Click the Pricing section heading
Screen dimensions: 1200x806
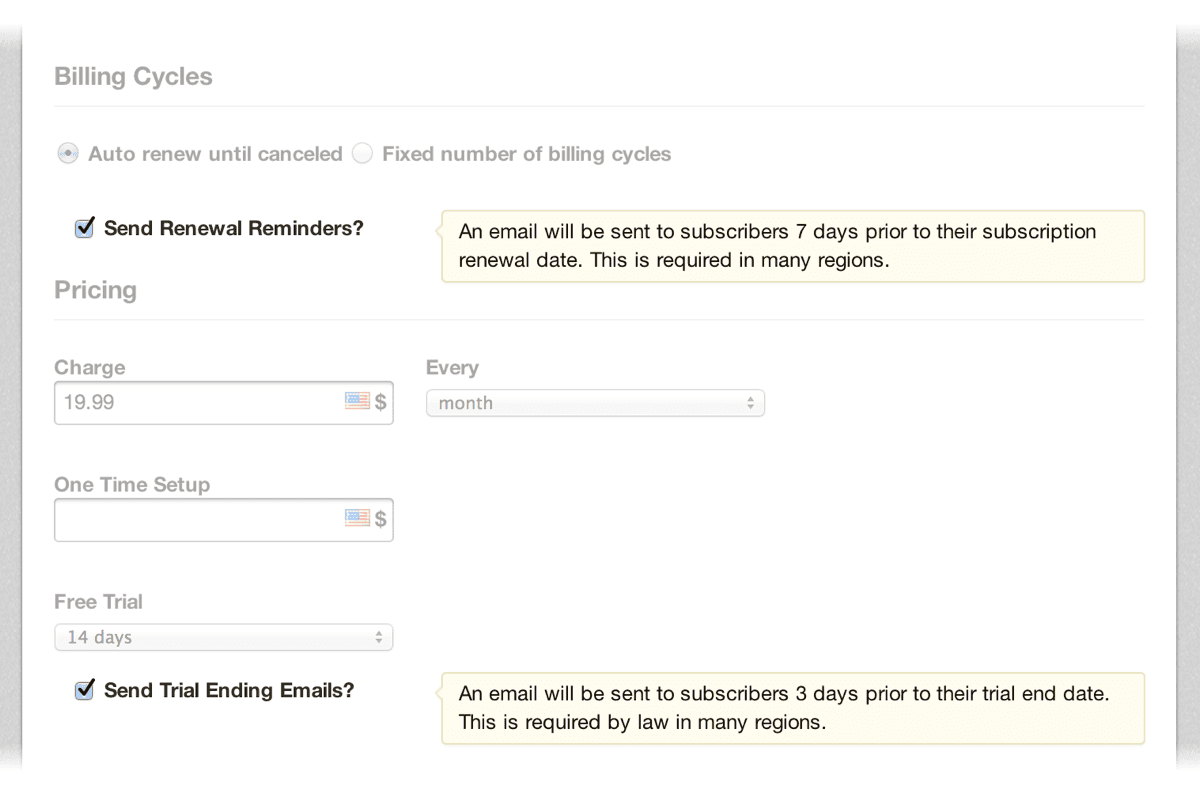coord(95,290)
